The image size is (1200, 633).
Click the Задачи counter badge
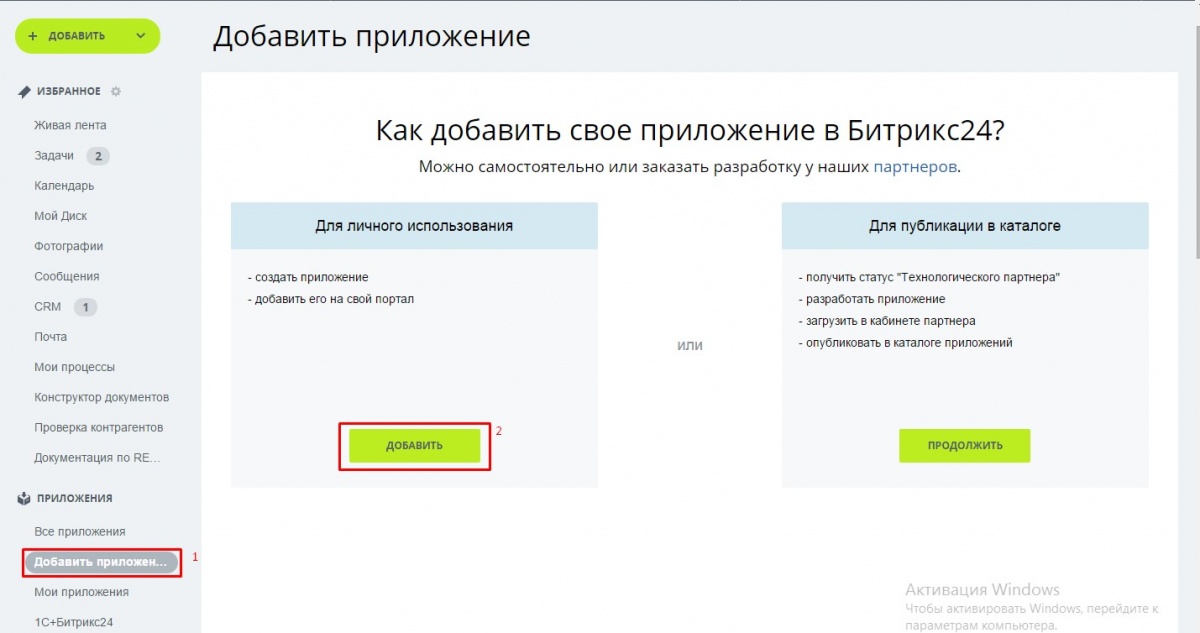97,156
